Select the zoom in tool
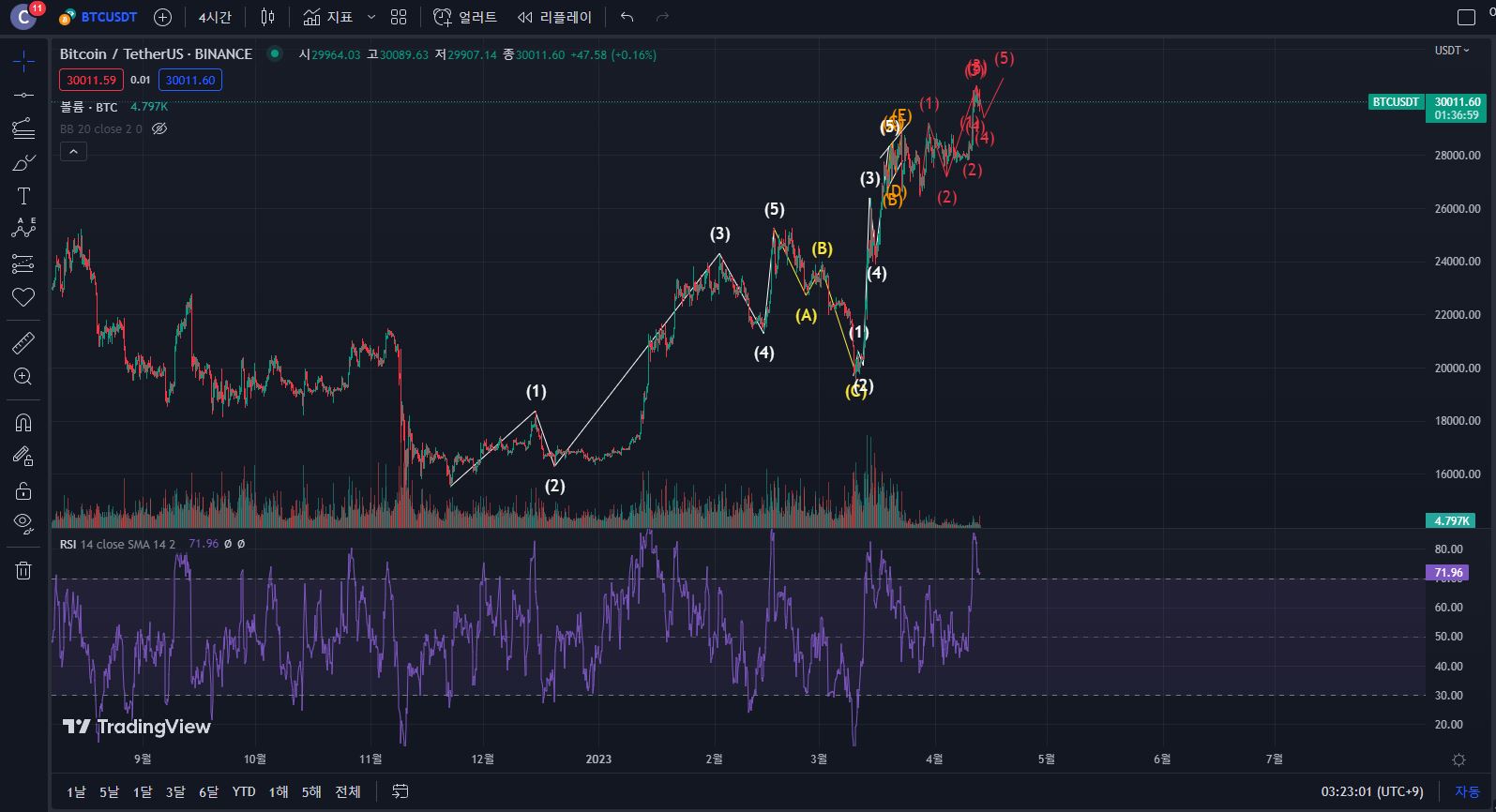The image size is (1496, 812). point(23,377)
